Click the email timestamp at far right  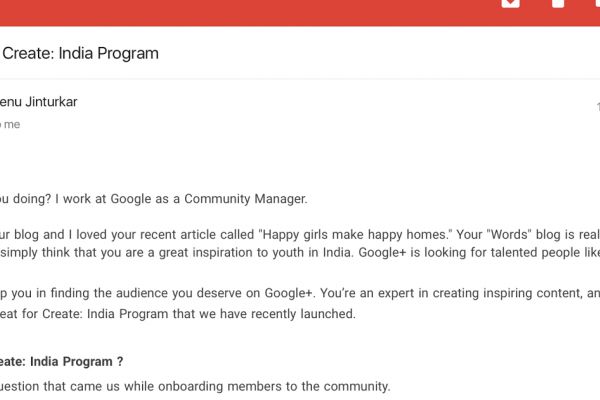click(597, 106)
